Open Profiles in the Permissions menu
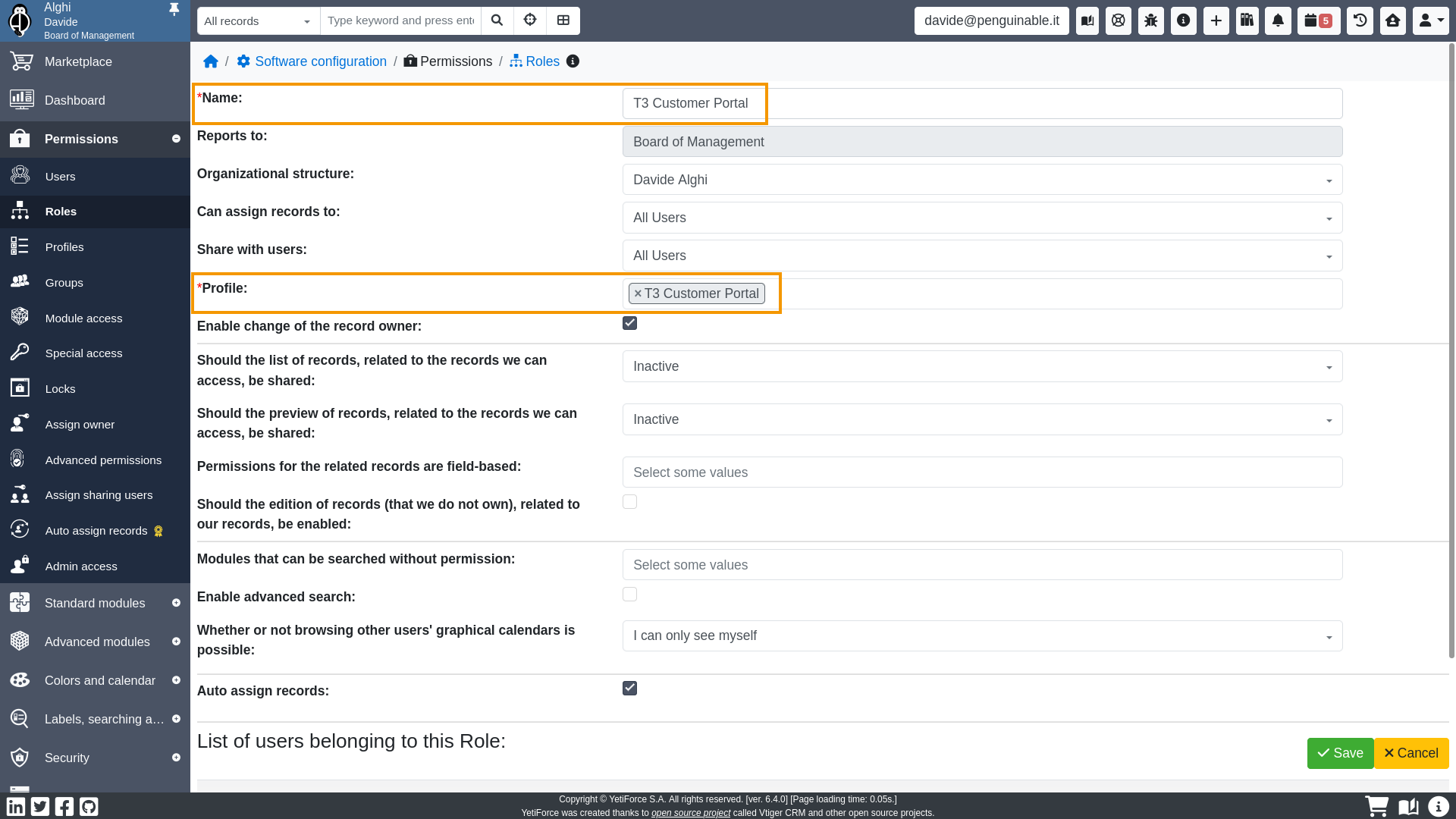Viewport: 1456px width, 819px height. pos(64,247)
